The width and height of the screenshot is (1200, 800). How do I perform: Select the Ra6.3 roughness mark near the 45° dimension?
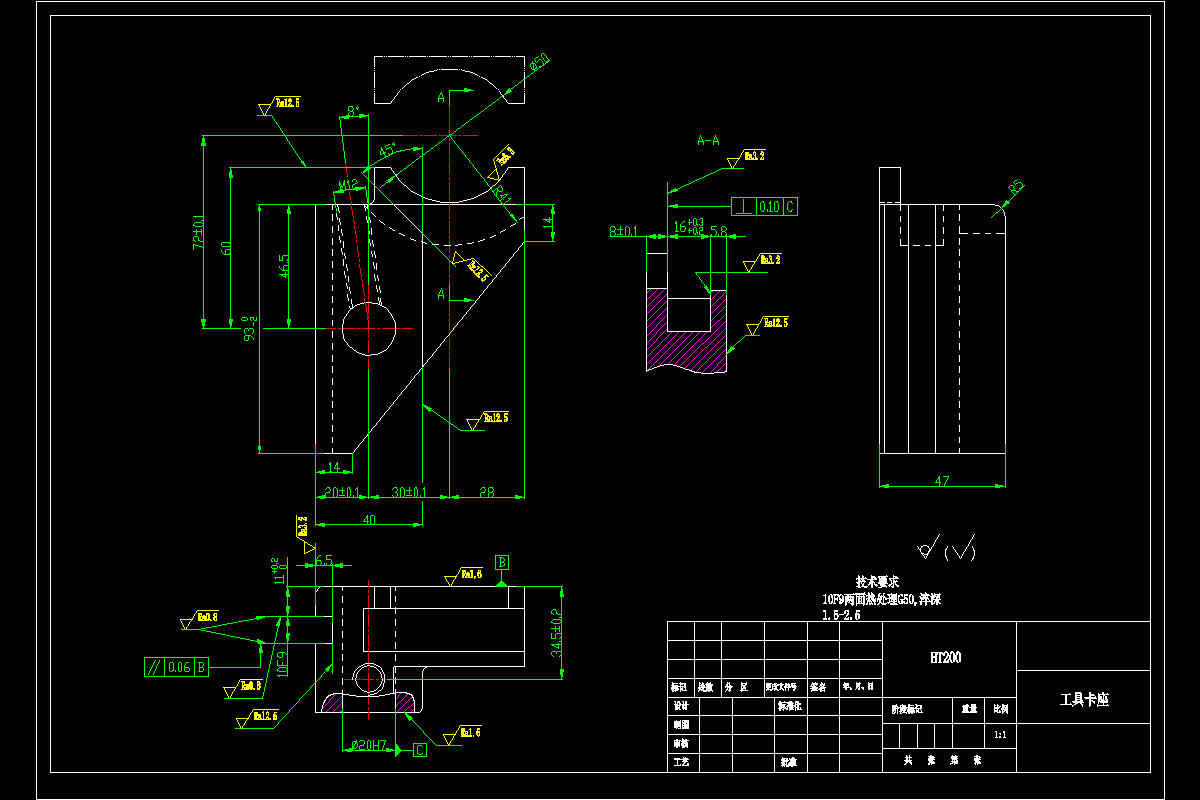coord(503,158)
